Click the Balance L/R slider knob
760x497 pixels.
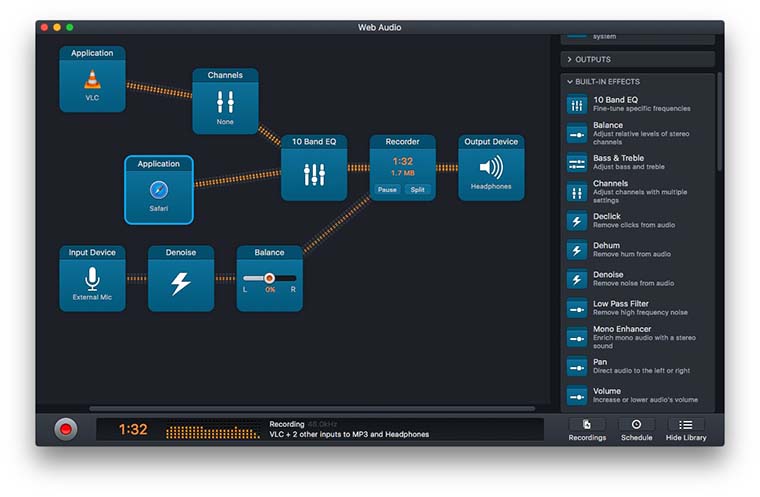coord(269,278)
